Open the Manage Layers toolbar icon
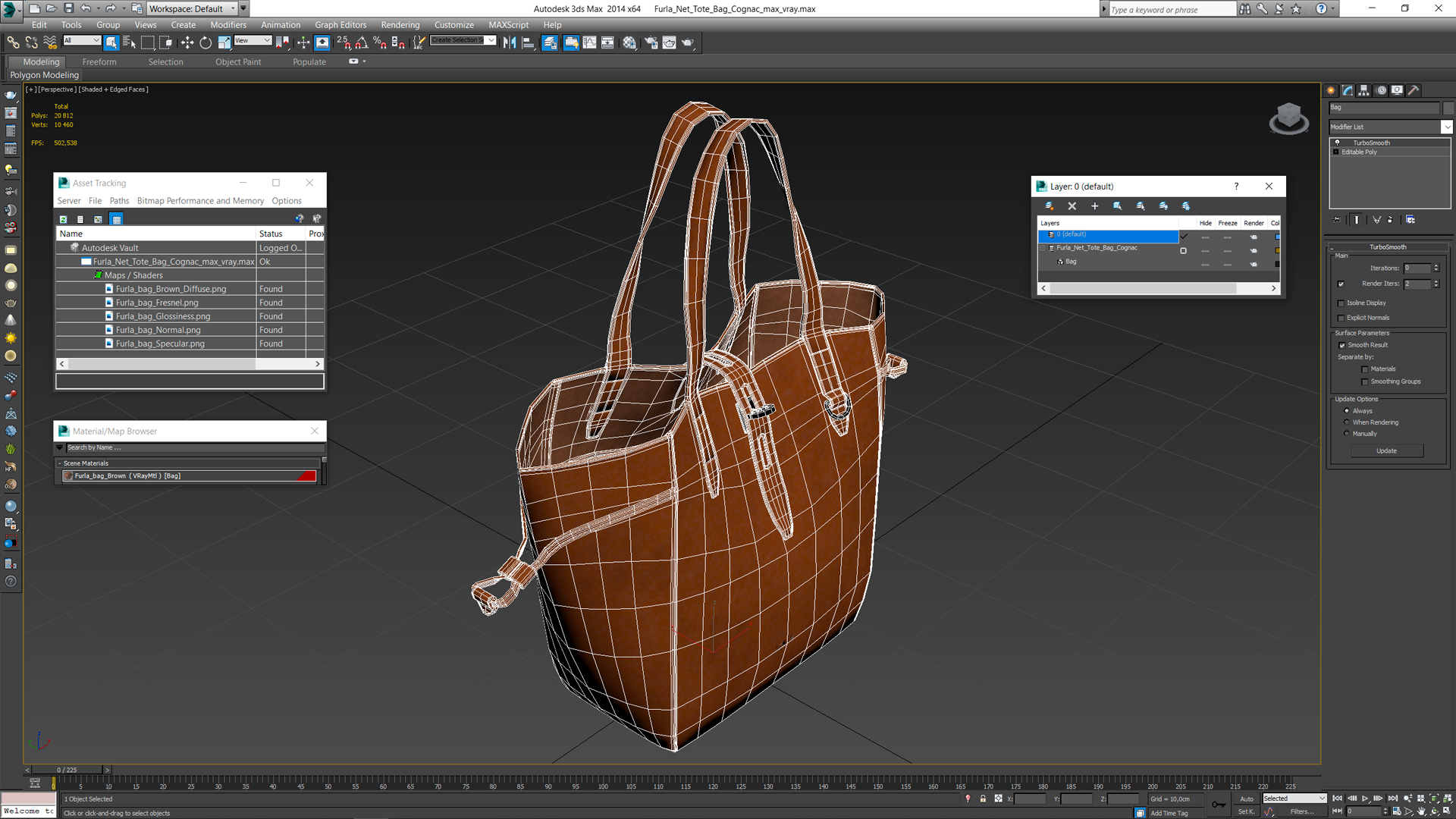Screen dimensions: 1456x819 coord(550,42)
